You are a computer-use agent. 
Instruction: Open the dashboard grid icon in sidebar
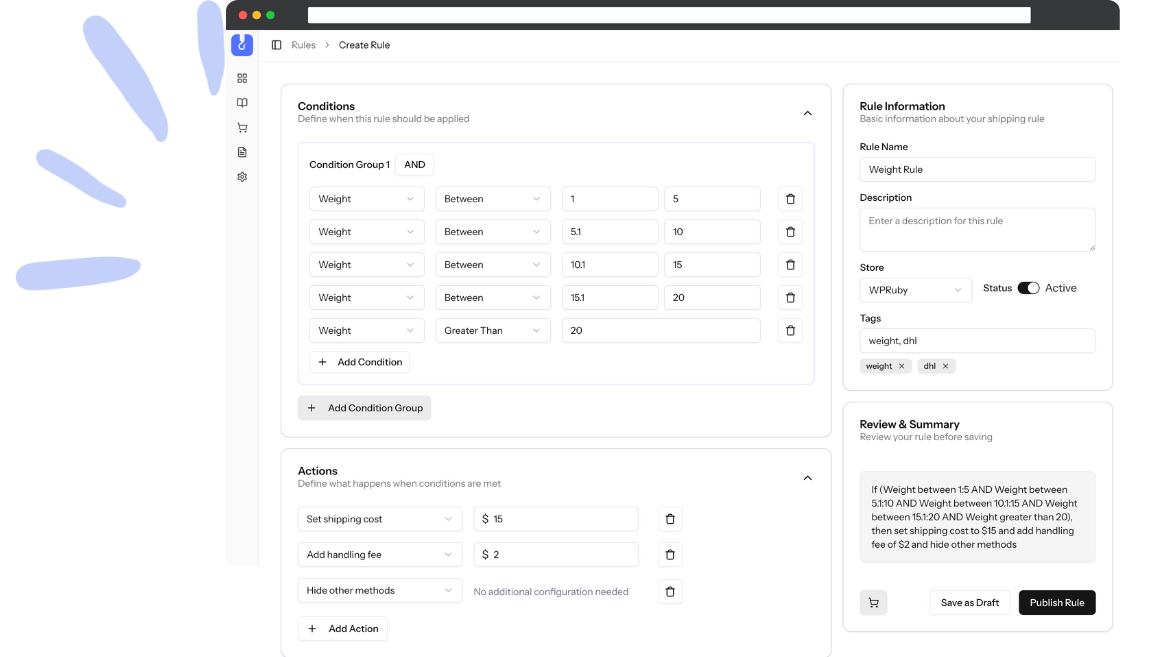coord(242,78)
